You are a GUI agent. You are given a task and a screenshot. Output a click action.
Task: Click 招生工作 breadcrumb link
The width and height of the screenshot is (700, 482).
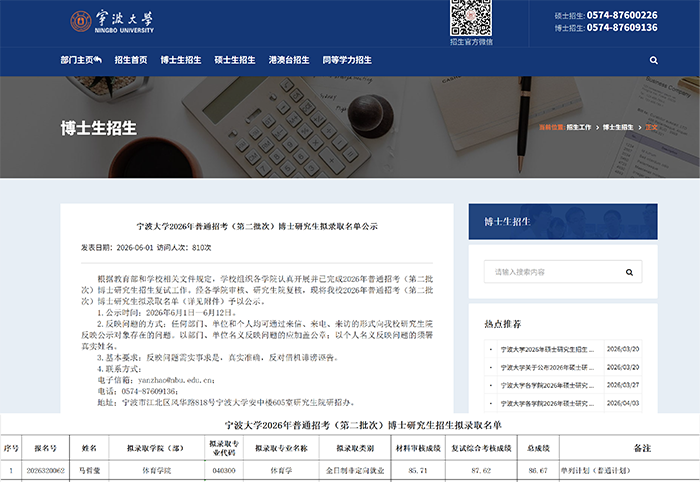click(x=579, y=127)
